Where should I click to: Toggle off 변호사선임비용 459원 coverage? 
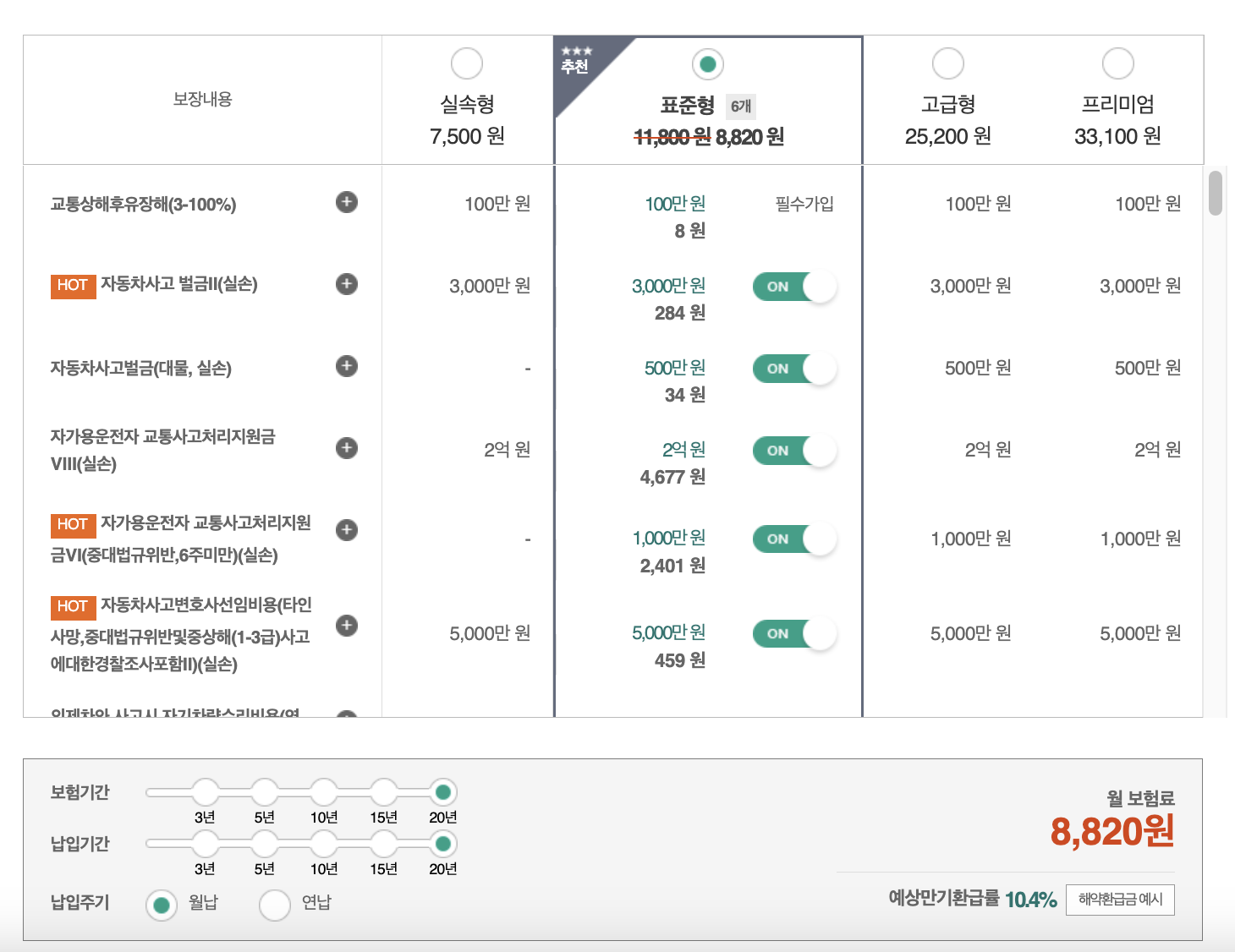(794, 633)
